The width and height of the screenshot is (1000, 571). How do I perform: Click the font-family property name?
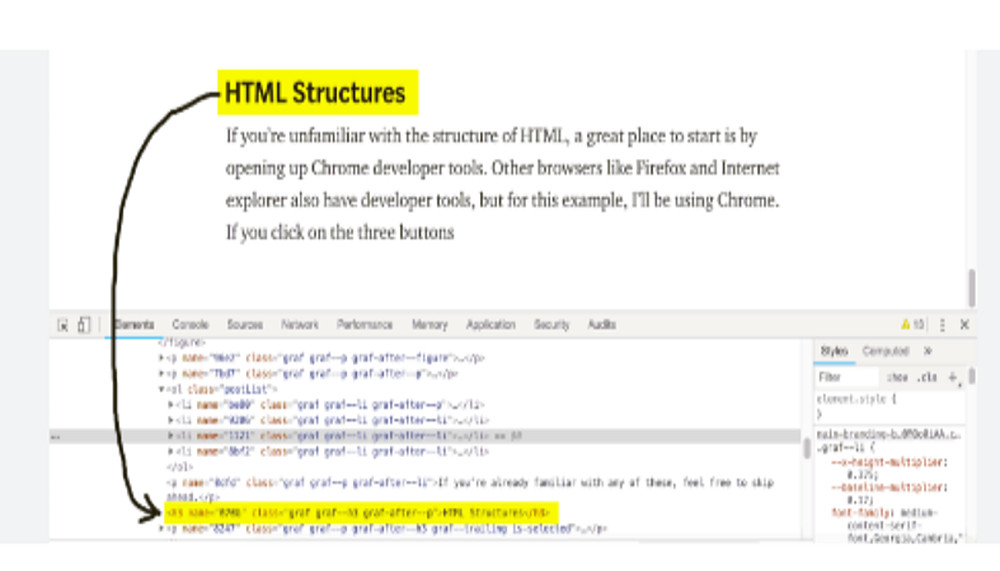[x=862, y=513]
